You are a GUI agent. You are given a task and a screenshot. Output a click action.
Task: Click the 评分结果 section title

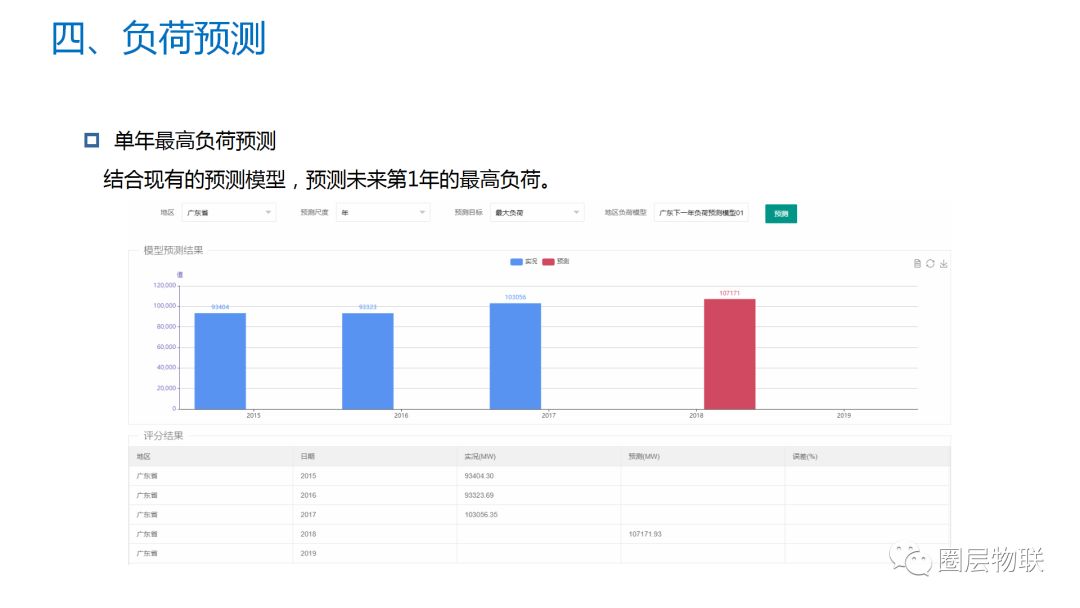(x=163, y=435)
